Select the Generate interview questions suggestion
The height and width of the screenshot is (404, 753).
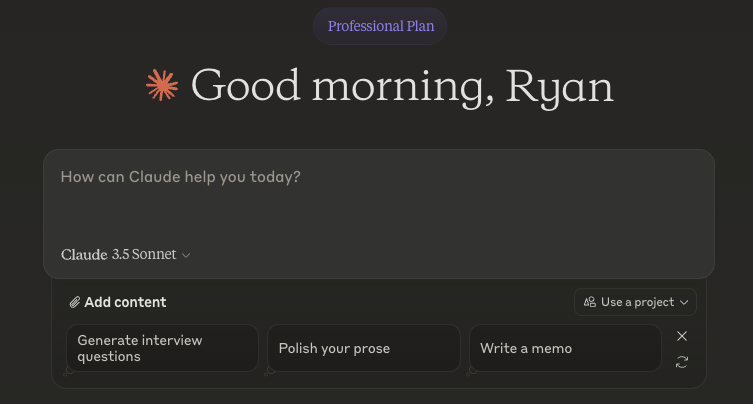pyautogui.click(x=162, y=348)
